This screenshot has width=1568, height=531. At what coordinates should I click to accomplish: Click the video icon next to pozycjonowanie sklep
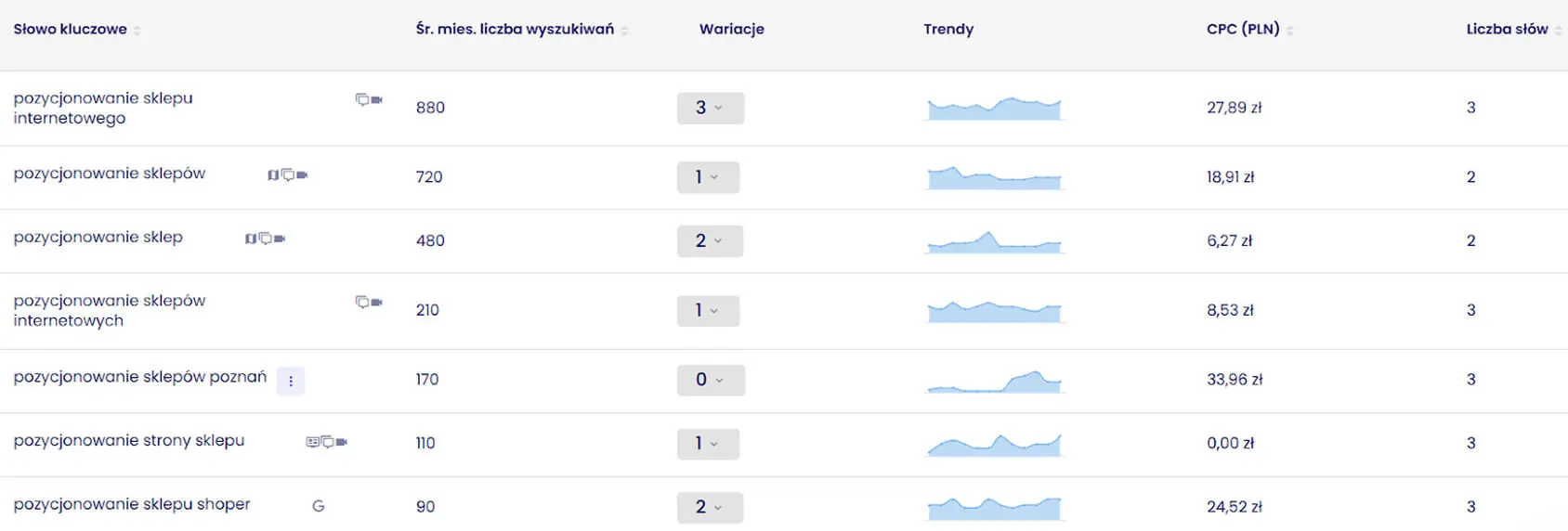(280, 239)
